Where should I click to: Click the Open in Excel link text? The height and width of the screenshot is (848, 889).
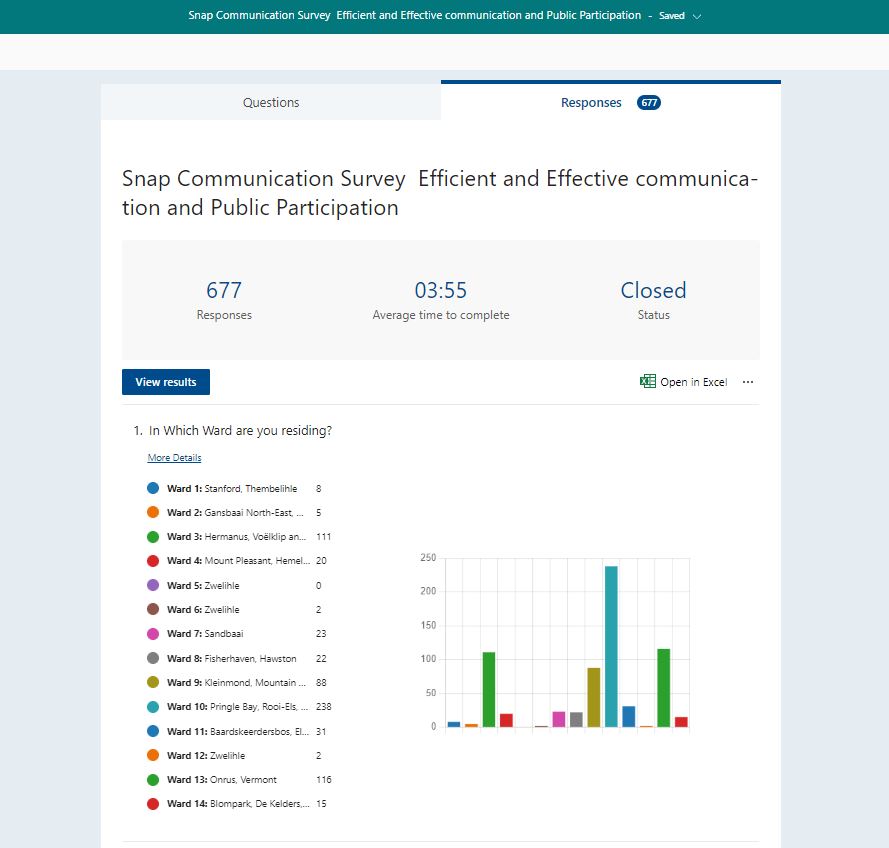[693, 382]
